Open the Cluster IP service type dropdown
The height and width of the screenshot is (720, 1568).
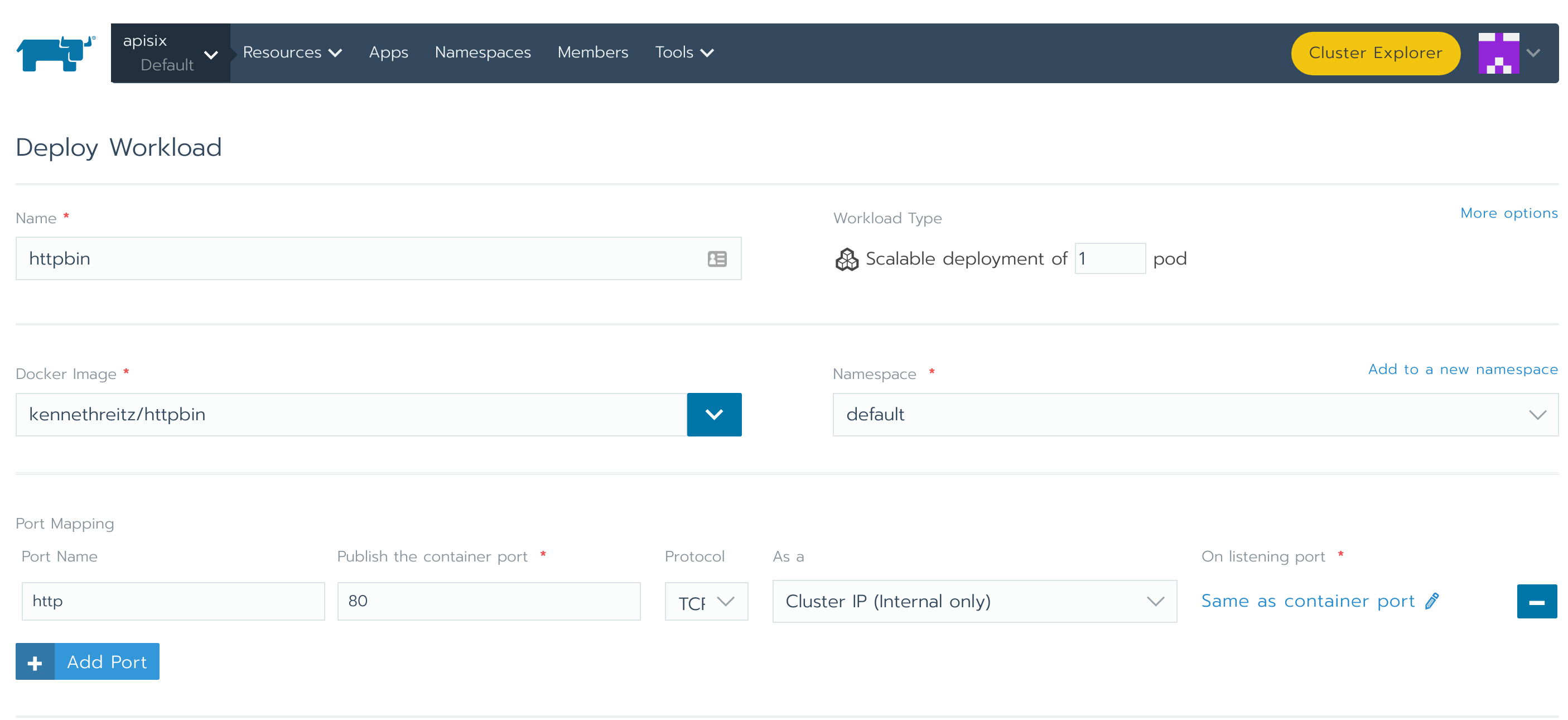974,601
